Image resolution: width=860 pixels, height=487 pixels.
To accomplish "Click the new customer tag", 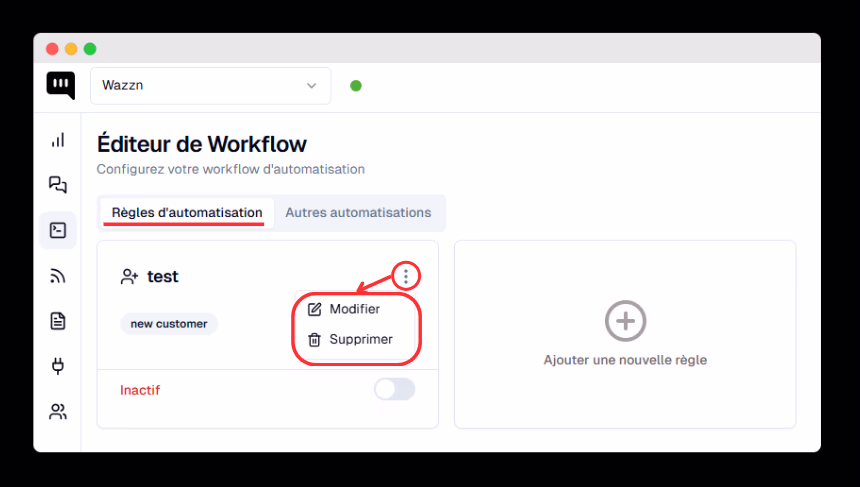I will pos(169,324).
